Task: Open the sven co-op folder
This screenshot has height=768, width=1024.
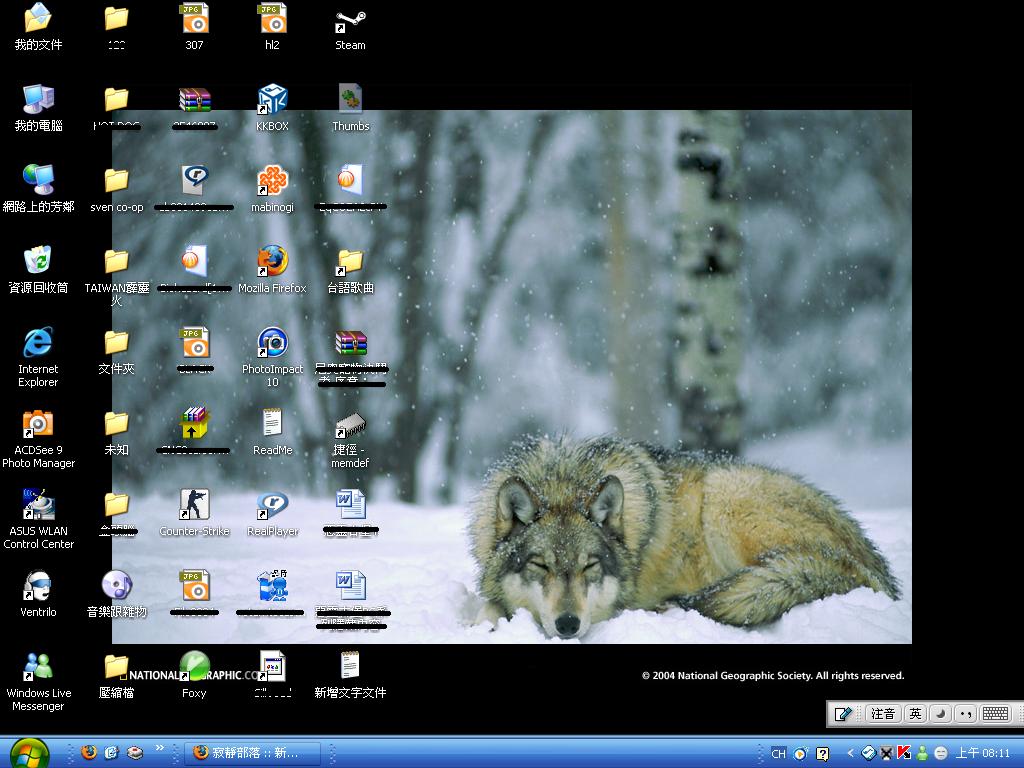Action: pyautogui.click(x=116, y=189)
